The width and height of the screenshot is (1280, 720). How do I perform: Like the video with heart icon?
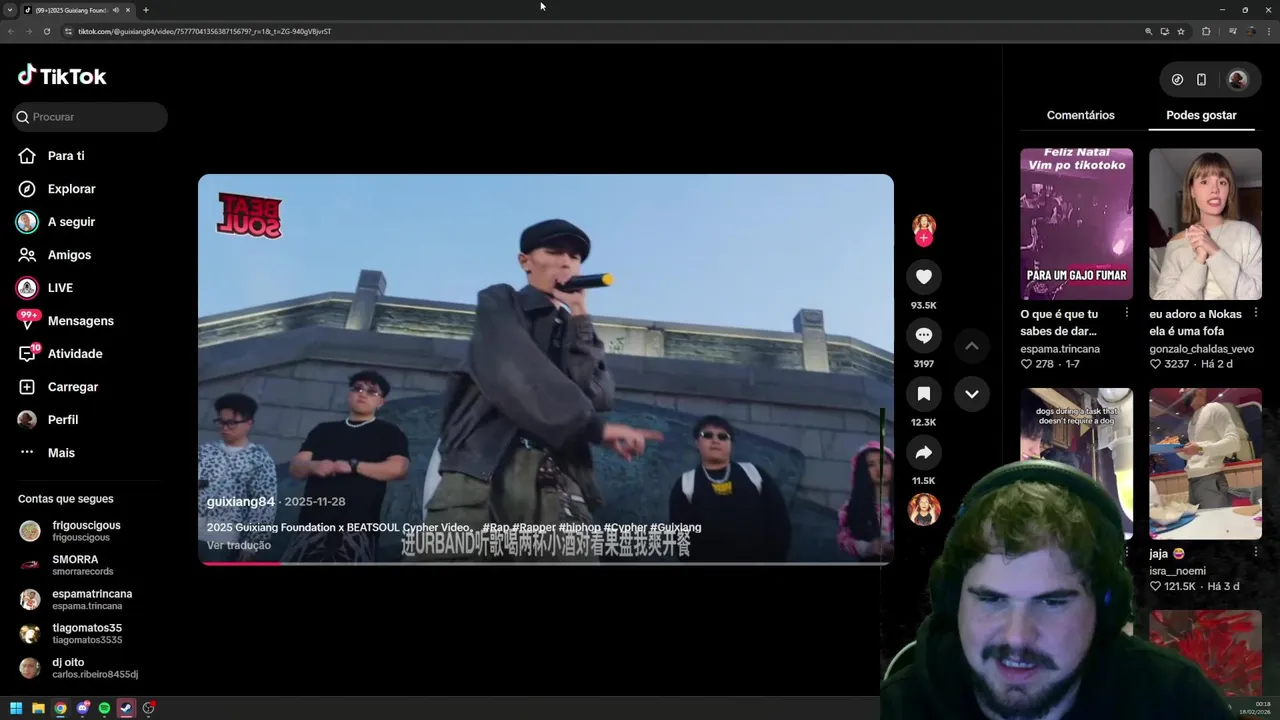923,277
